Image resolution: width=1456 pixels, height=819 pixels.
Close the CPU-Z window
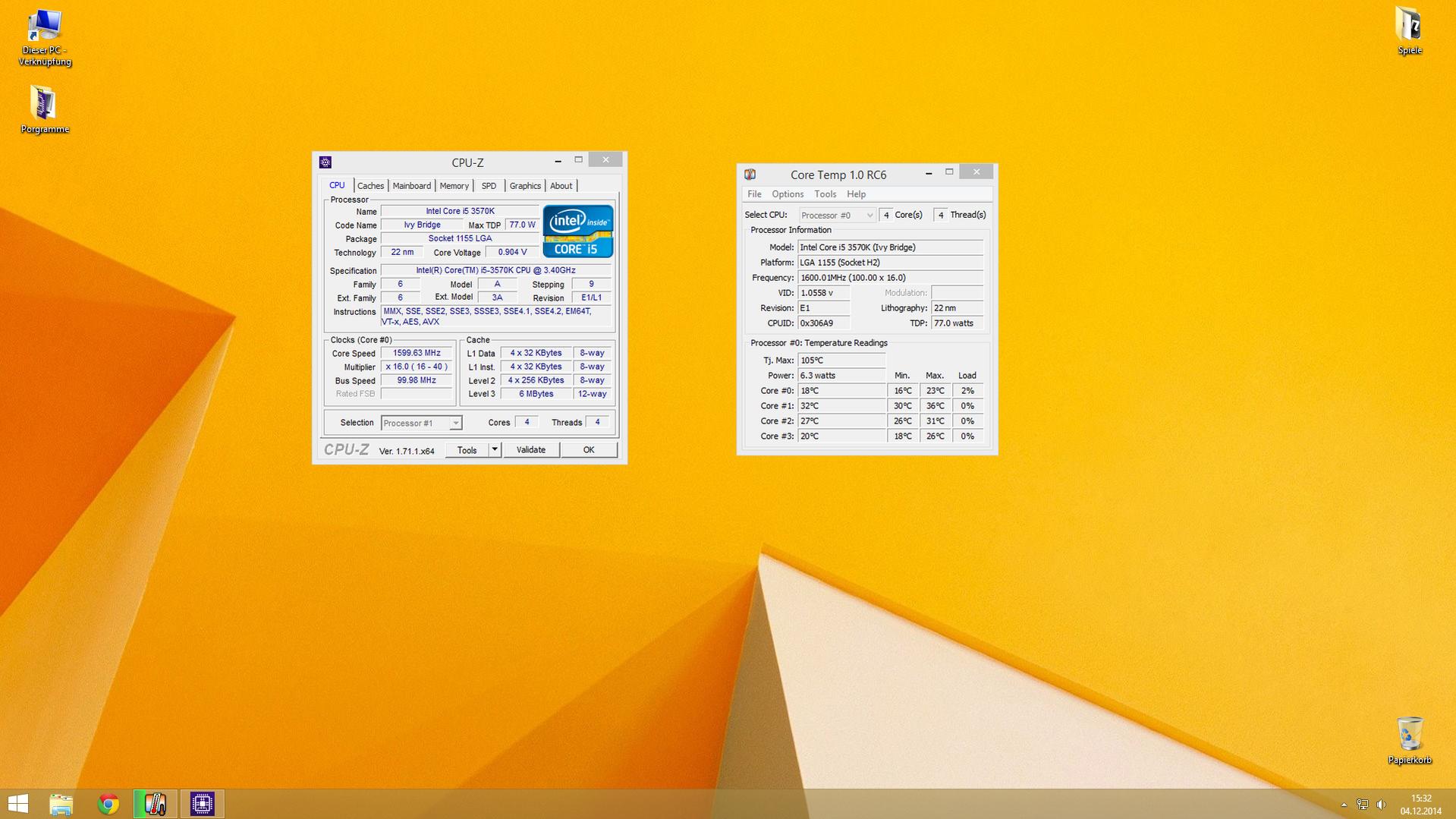[605, 160]
